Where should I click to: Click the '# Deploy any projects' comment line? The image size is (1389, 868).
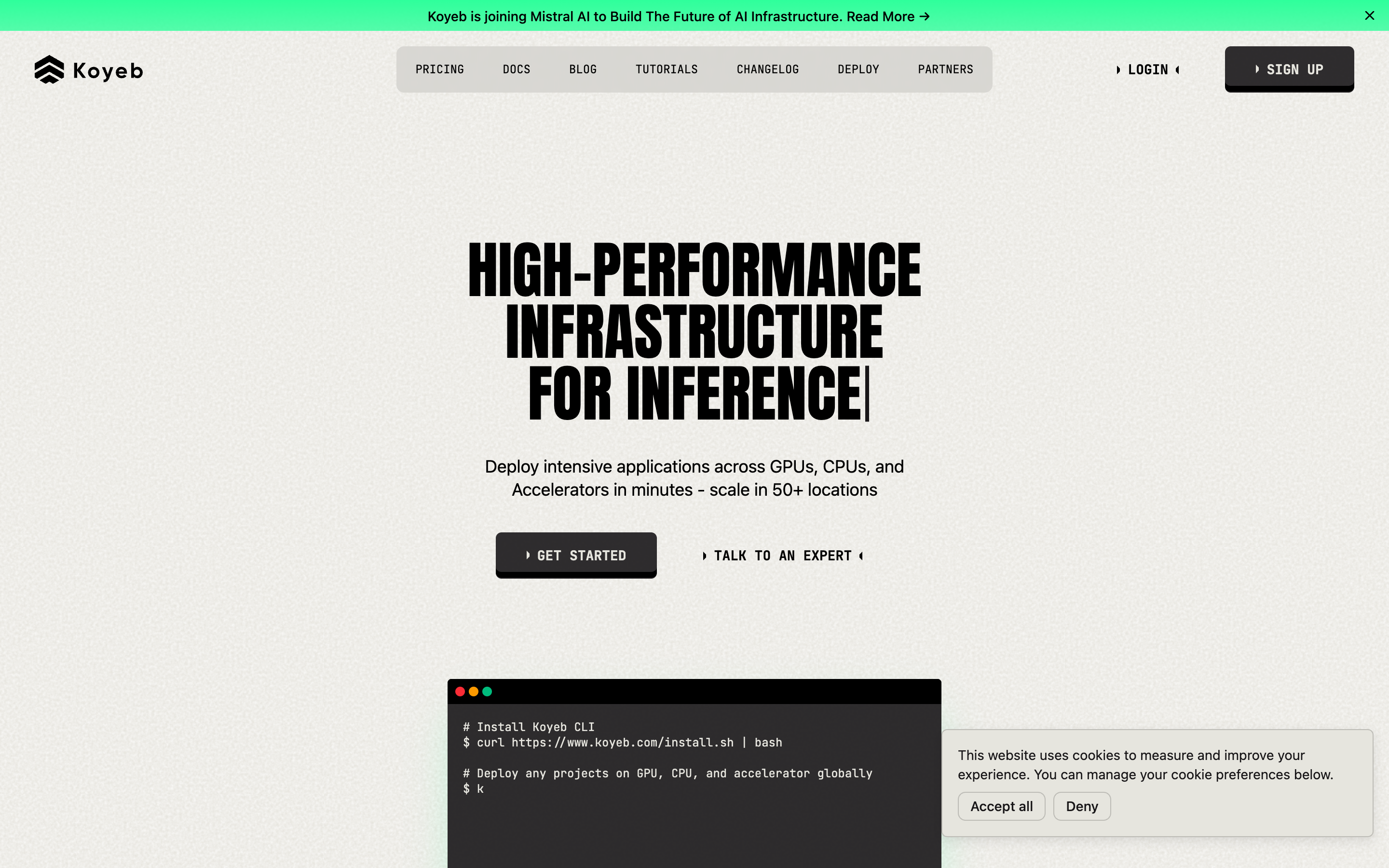(x=667, y=773)
